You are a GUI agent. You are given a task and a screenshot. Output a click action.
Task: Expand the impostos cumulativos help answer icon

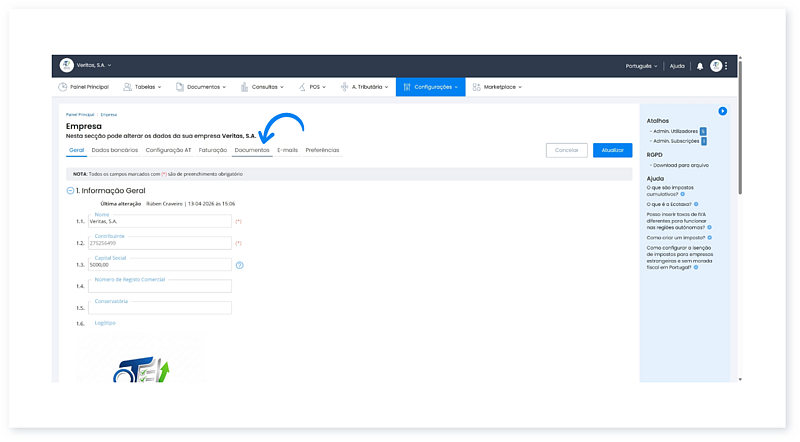(683, 194)
